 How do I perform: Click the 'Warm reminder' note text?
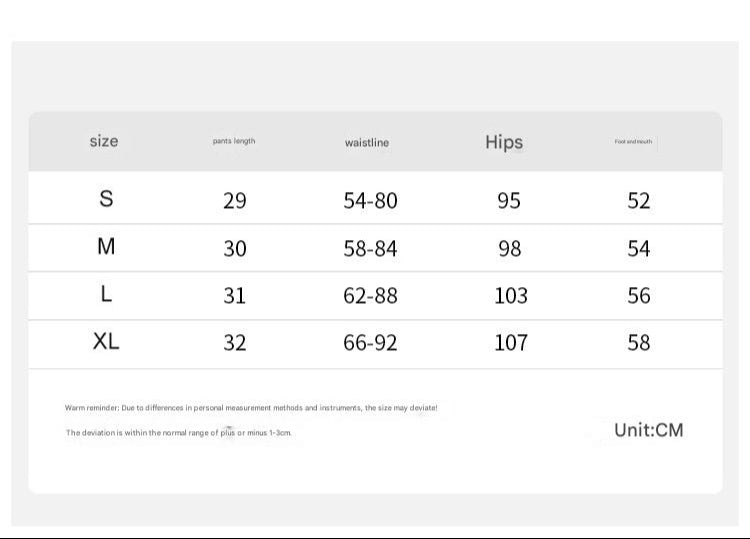coord(251,408)
